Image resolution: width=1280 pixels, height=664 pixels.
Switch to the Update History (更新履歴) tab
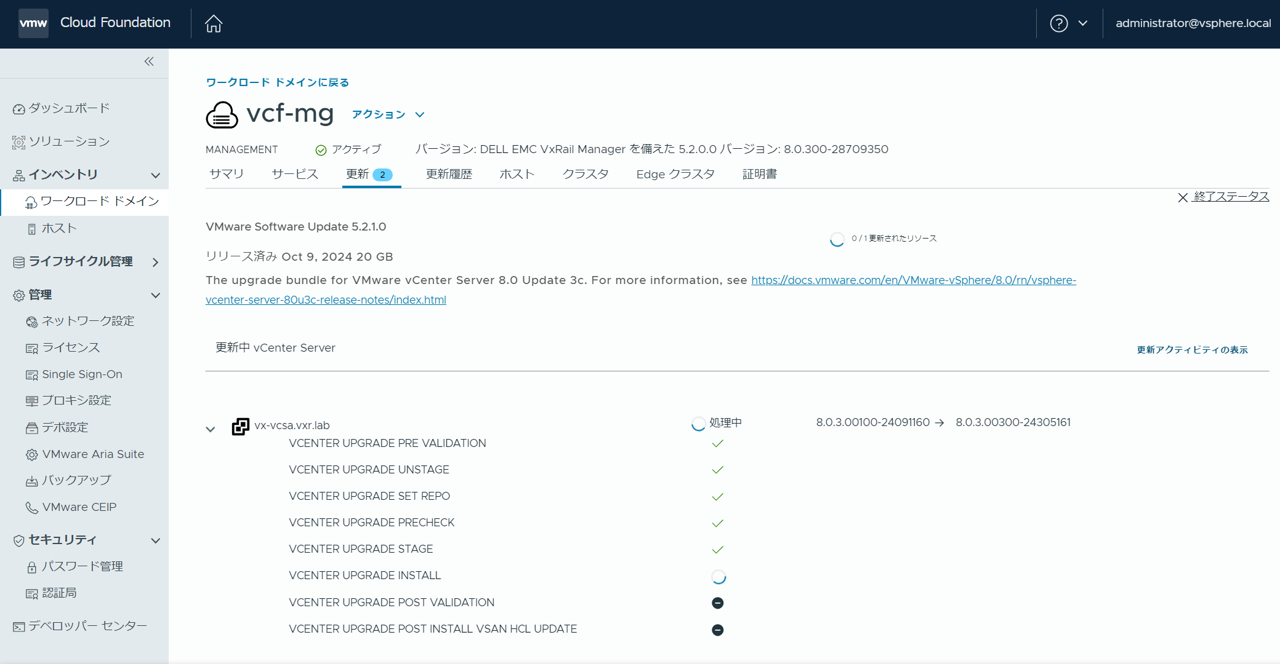448,174
